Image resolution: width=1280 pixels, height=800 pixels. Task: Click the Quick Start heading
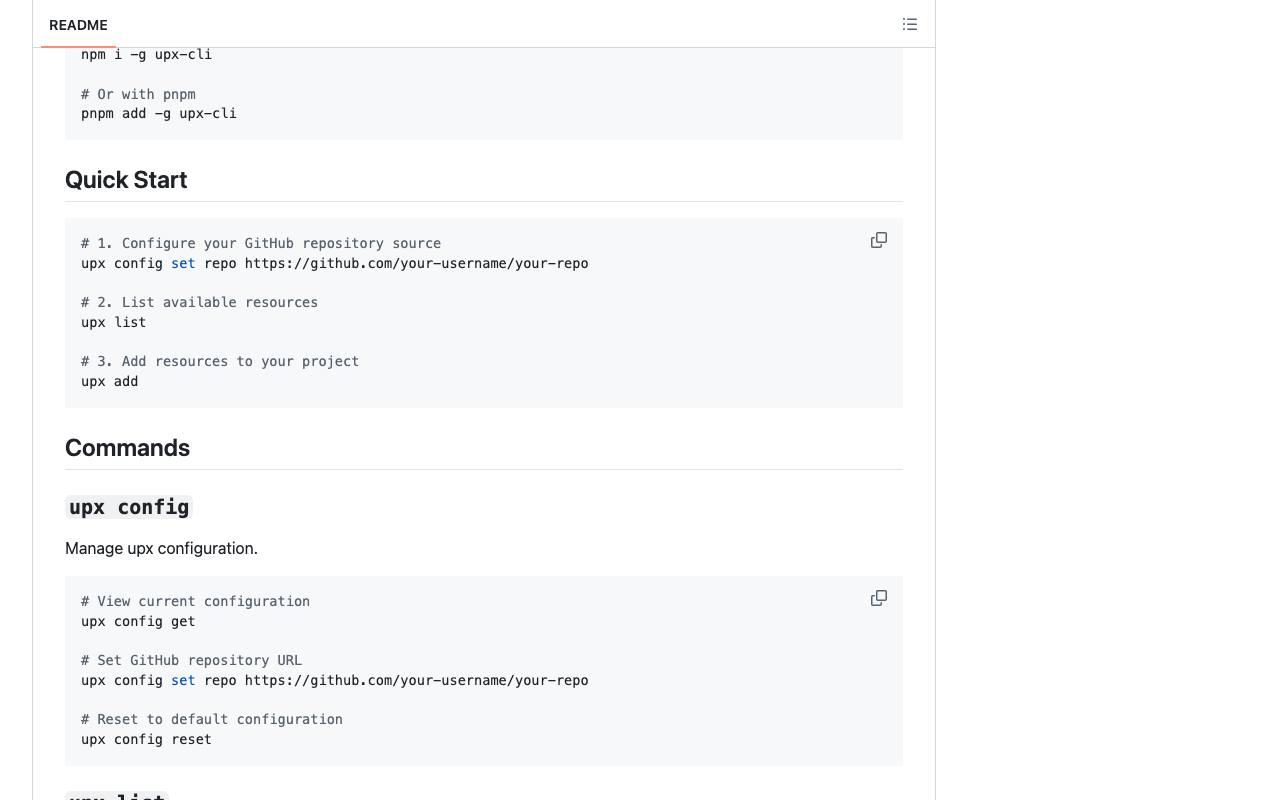126,180
